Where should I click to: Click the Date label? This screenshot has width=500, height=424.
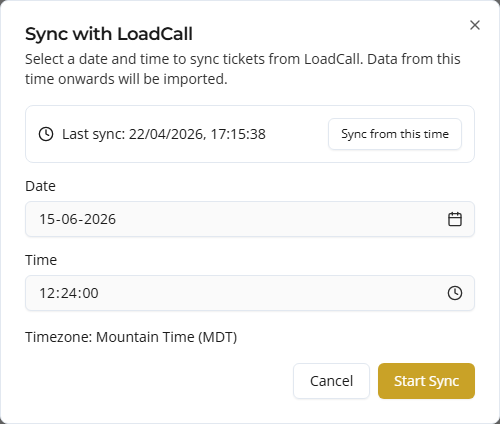40,186
